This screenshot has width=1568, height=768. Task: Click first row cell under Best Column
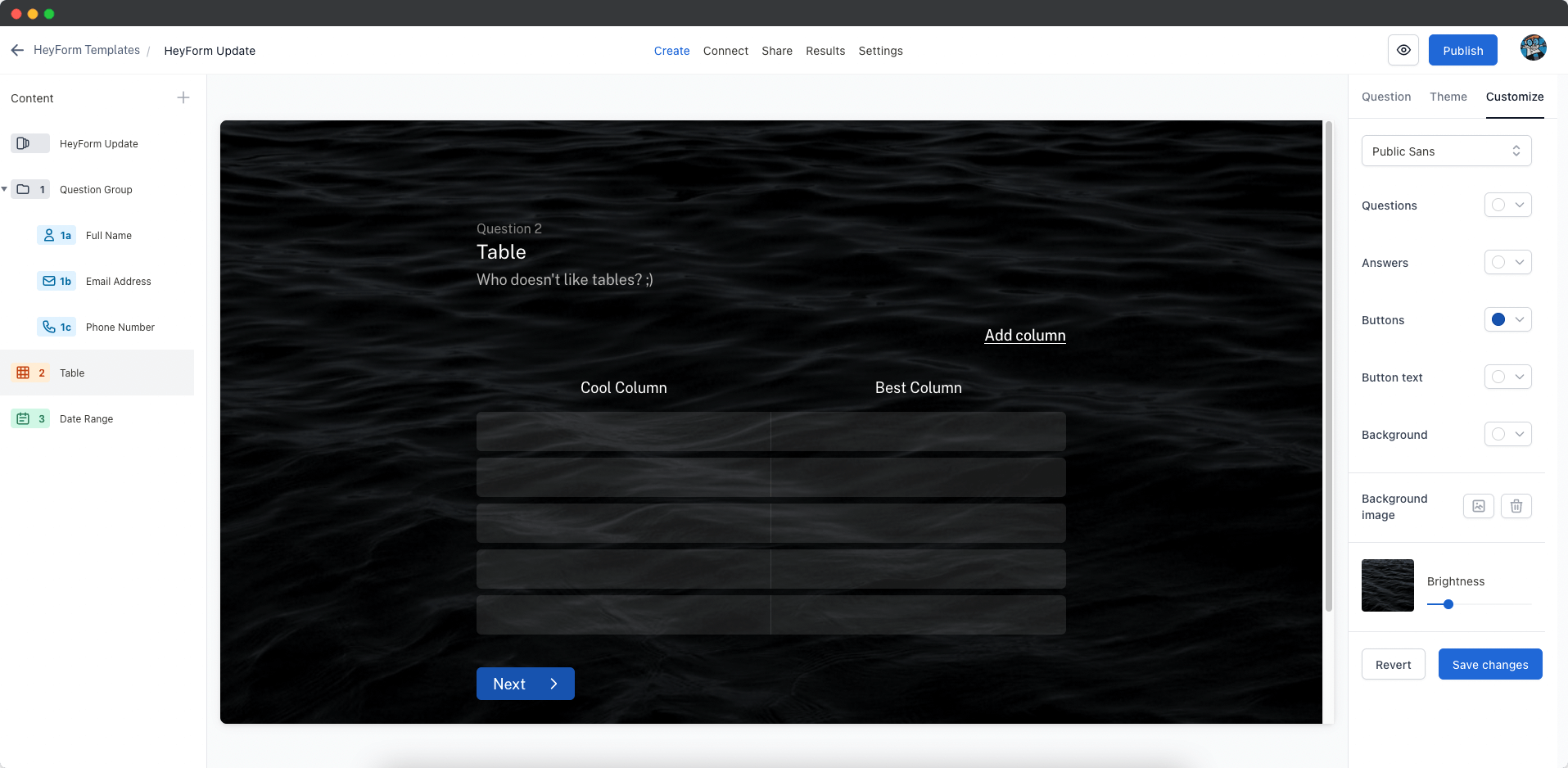(919, 431)
